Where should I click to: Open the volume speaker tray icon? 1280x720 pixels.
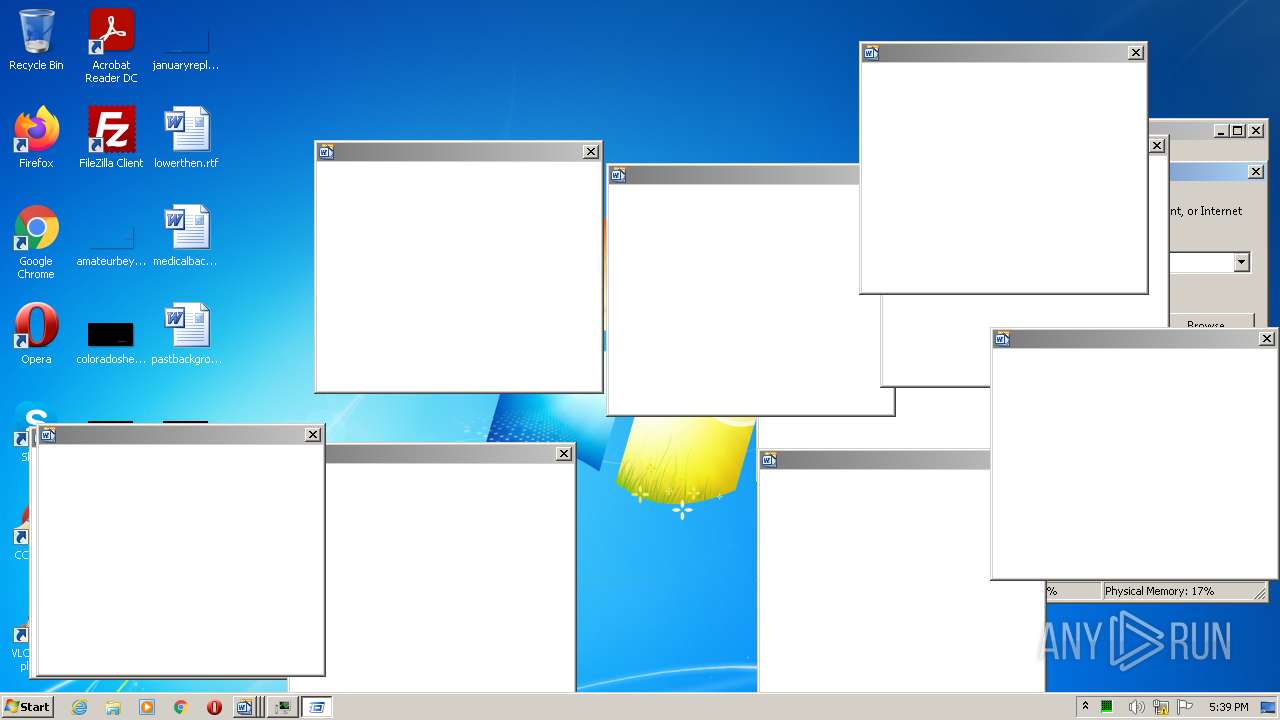(1135, 707)
